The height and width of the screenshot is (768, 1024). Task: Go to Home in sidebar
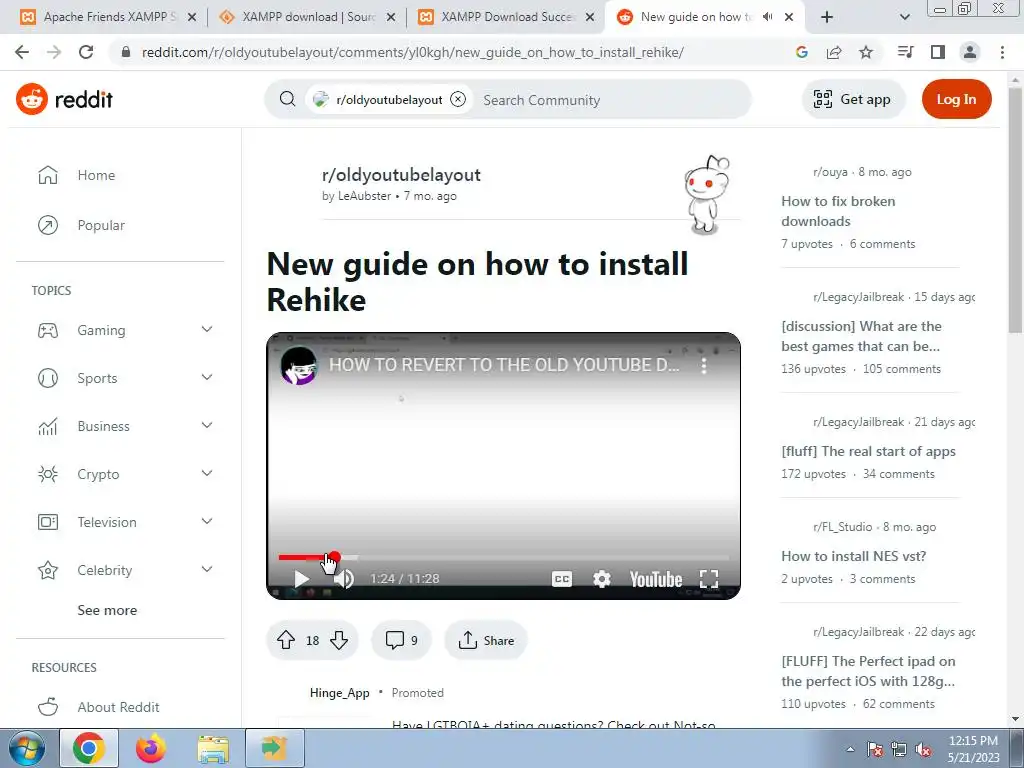click(x=96, y=175)
